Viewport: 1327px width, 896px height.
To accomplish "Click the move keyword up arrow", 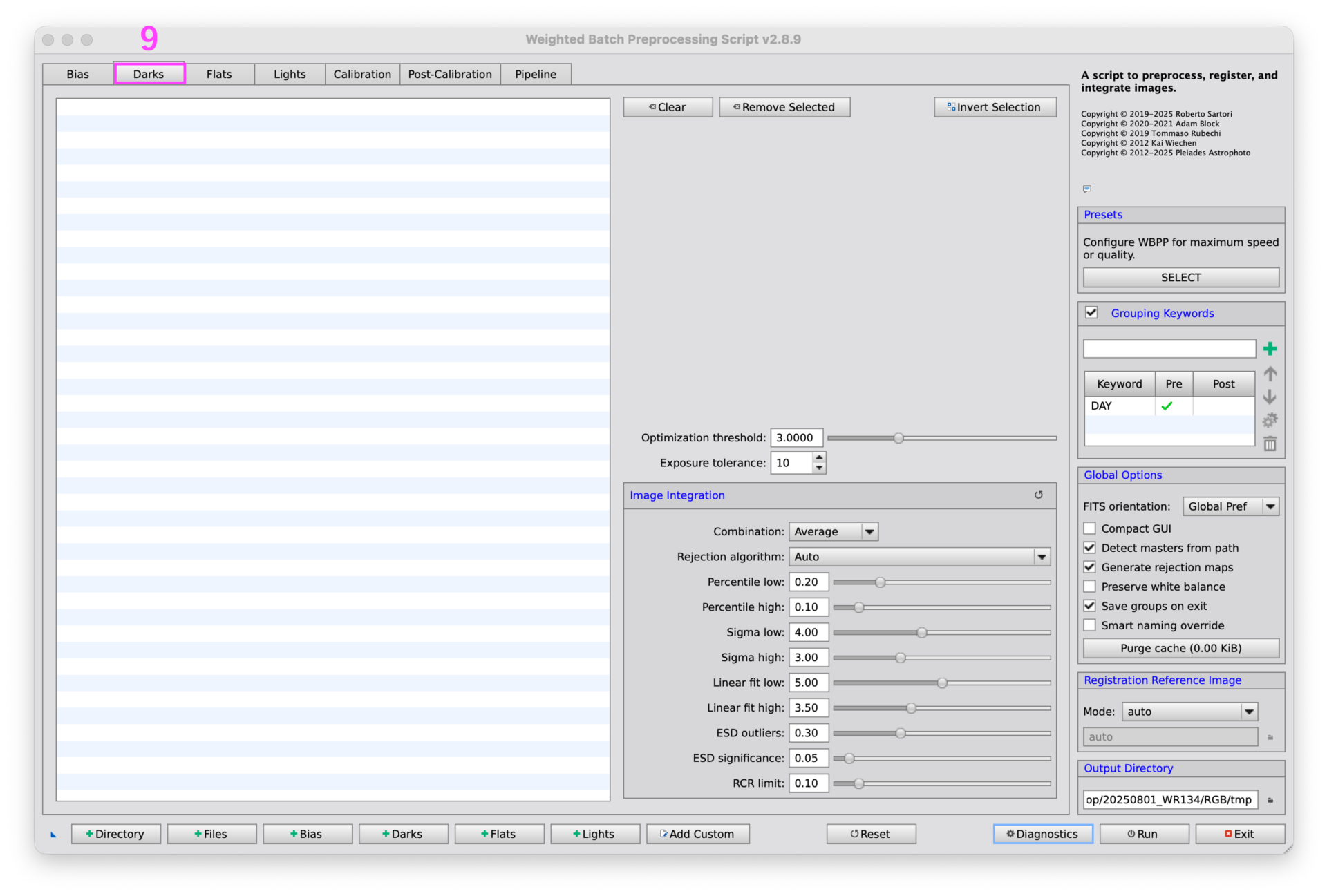I will coord(1270,374).
